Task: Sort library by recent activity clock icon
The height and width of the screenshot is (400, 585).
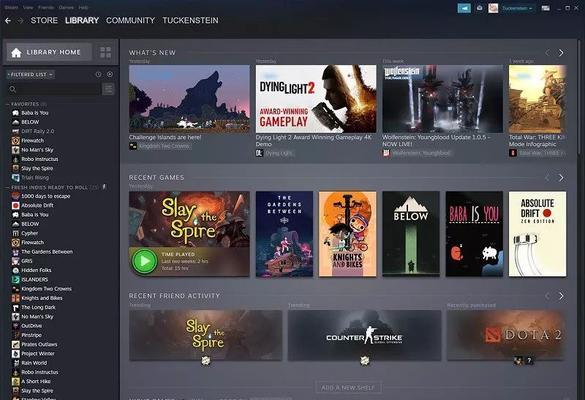Action: click(98, 74)
